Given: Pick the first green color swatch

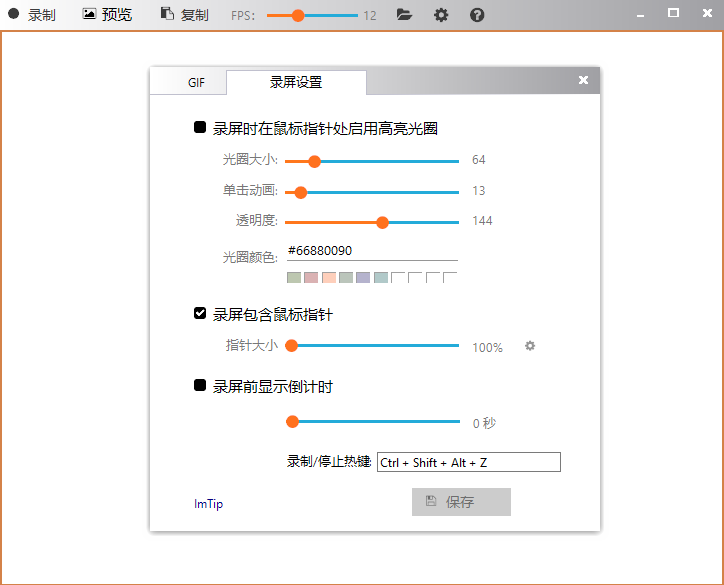Looking at the screenshot, I should 294,278.
